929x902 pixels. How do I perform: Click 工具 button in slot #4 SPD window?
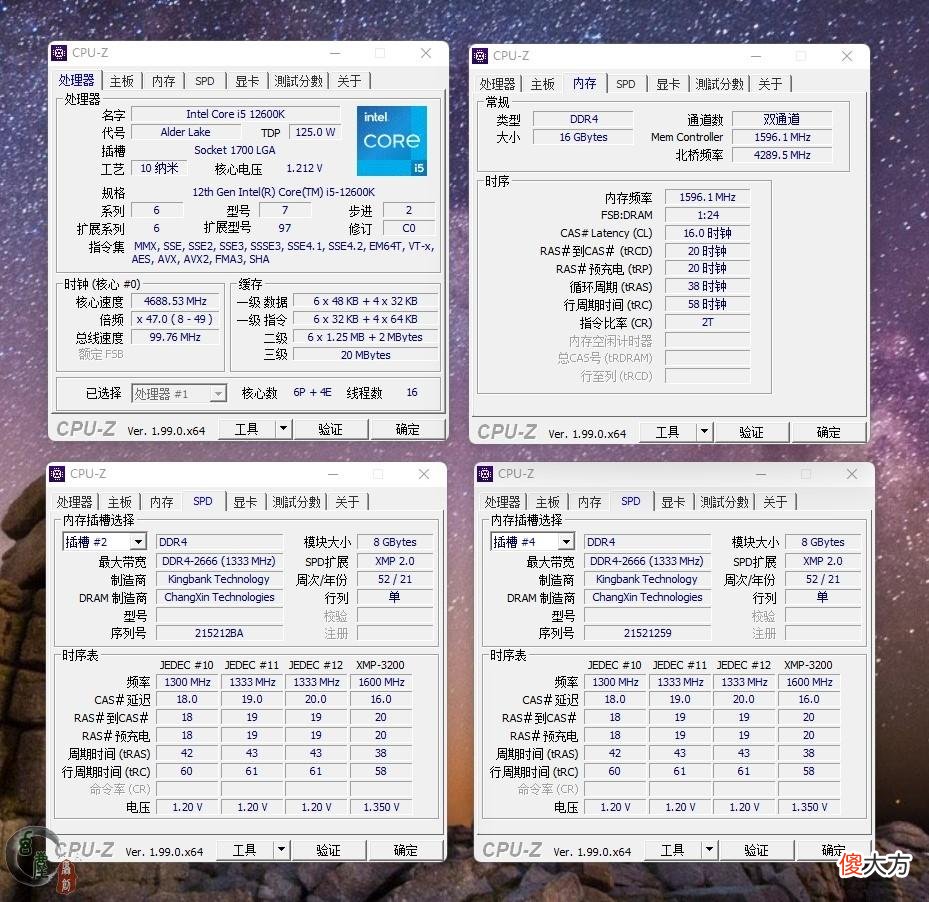point(672,850)
